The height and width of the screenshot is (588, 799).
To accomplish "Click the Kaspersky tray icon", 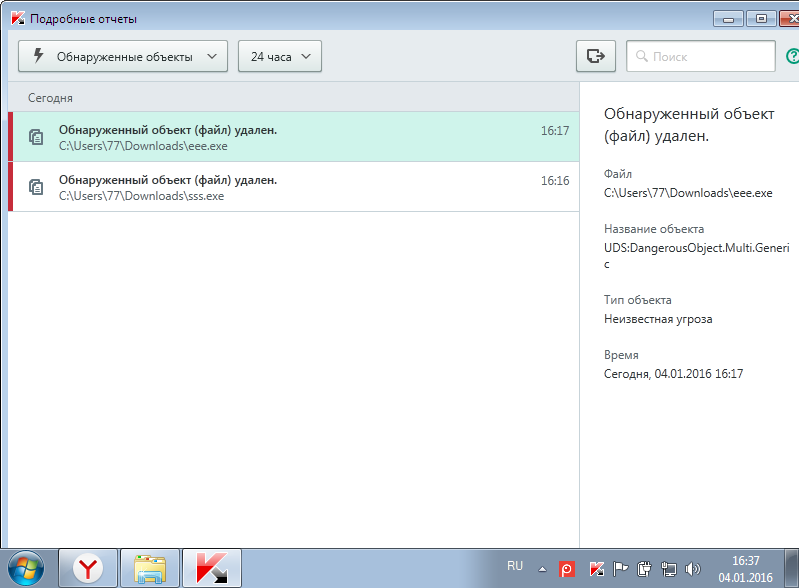I will click(x=596, y=569).
